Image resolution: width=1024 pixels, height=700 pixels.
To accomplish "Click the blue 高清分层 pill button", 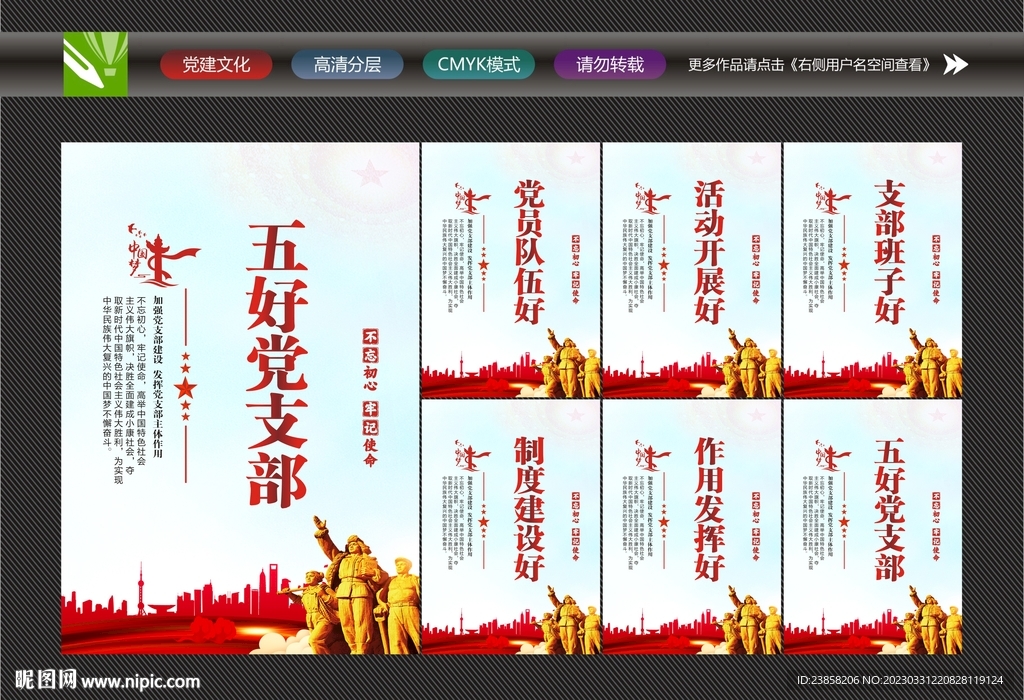I will (x=347, y=65).
